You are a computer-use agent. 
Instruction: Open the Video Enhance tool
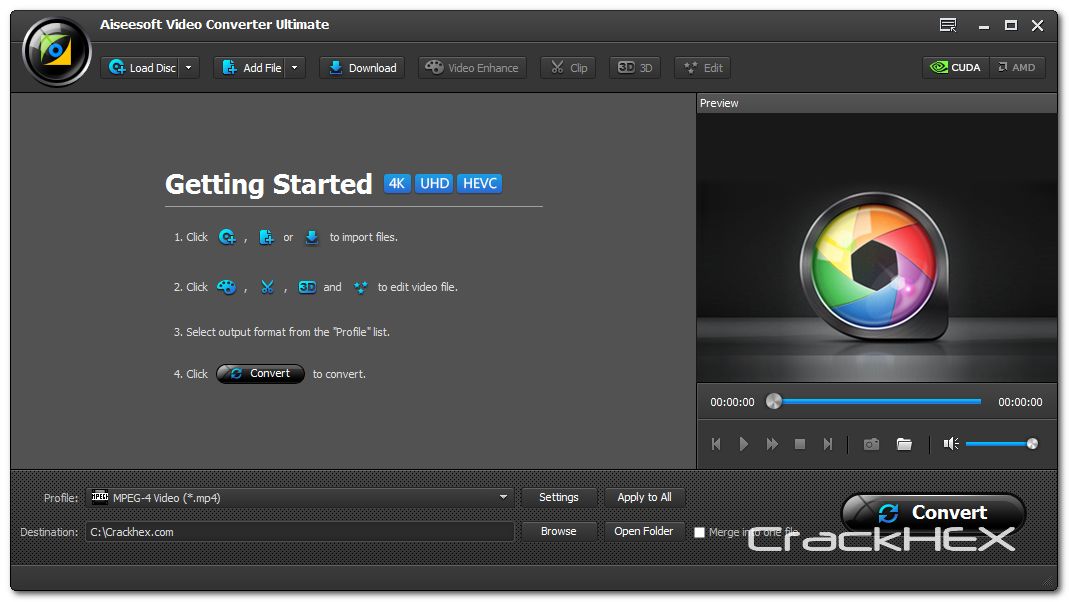[472, 68]
